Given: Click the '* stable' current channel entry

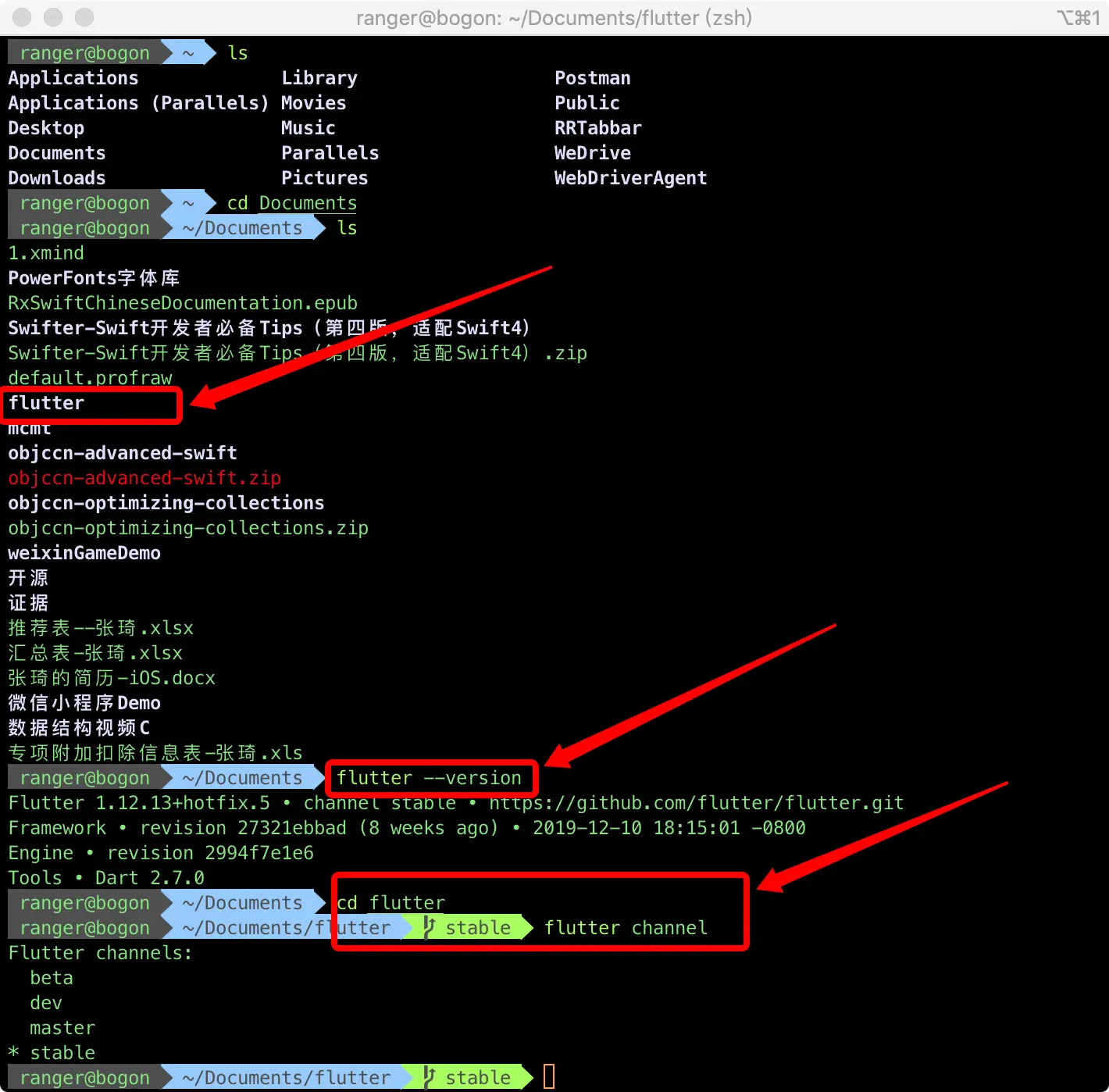Looking at the screenshot, I should coord(52,1053).
